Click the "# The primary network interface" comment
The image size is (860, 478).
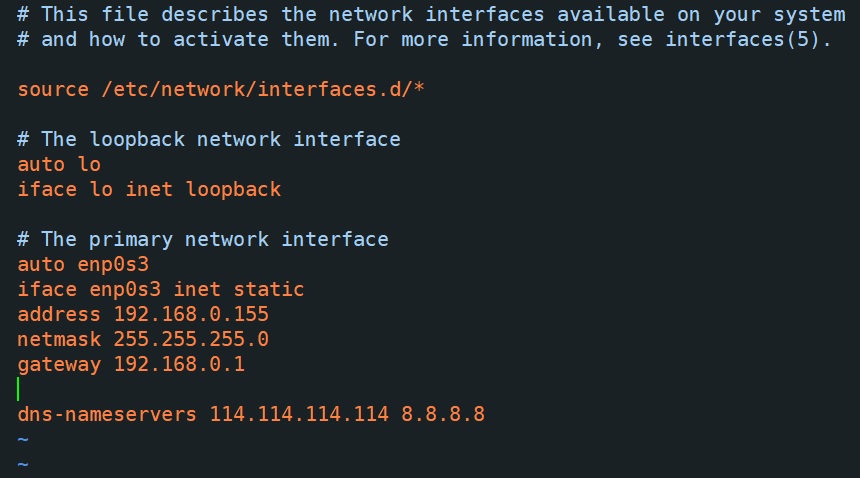203,239
